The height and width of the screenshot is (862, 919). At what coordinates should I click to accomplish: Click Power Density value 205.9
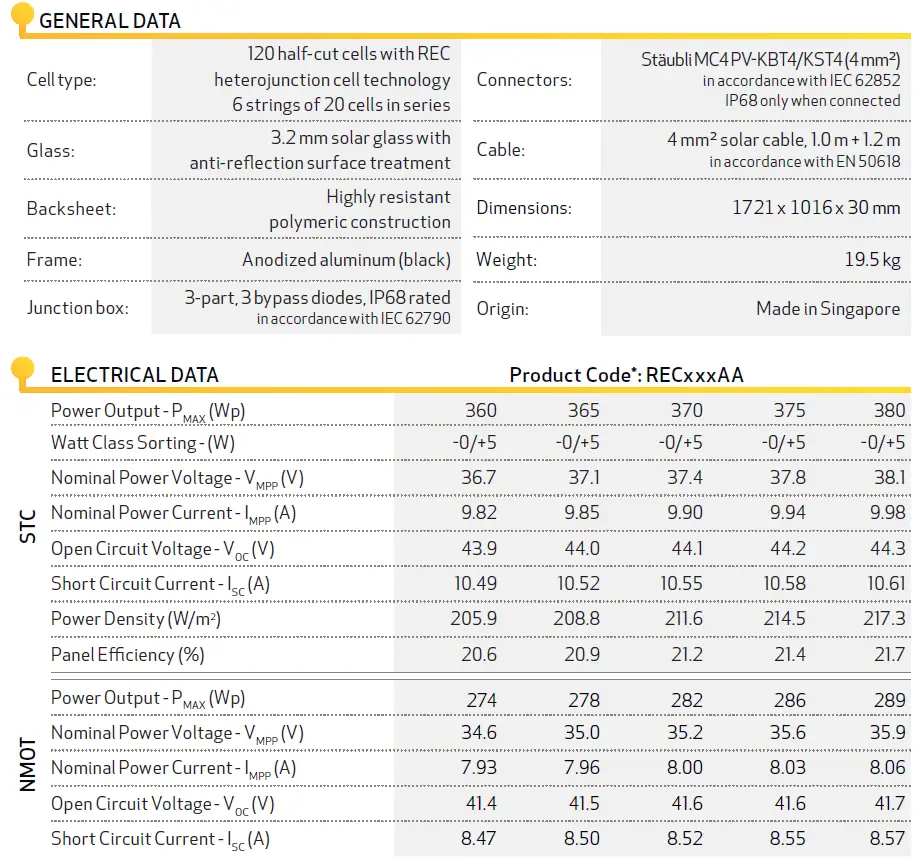click(x=474, y=619)
